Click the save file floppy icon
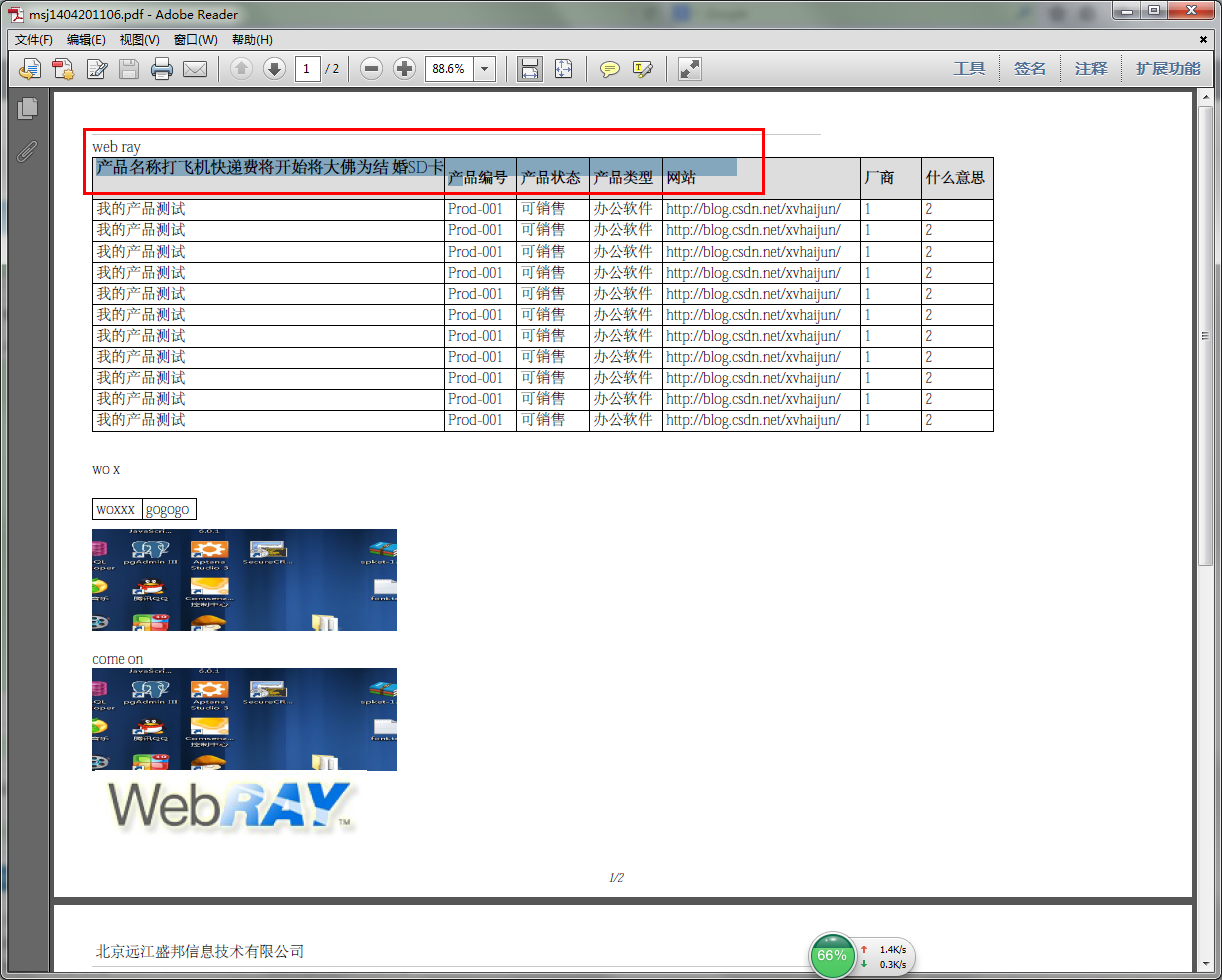The width and height of the screenshot is (1222, 980). click(x=129, y=69)
